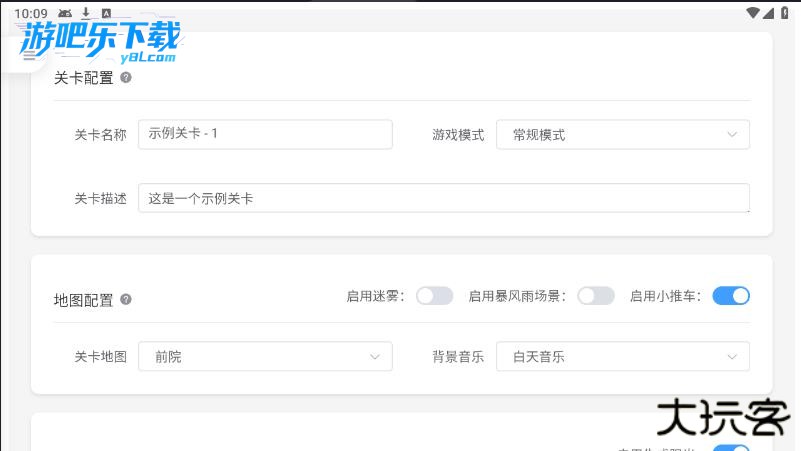The width and height of the screenshot is (801, 451).
Task: Enable the 启用暴风雨场景 switch
Action: pyautogui.click(x=596, y=296)
